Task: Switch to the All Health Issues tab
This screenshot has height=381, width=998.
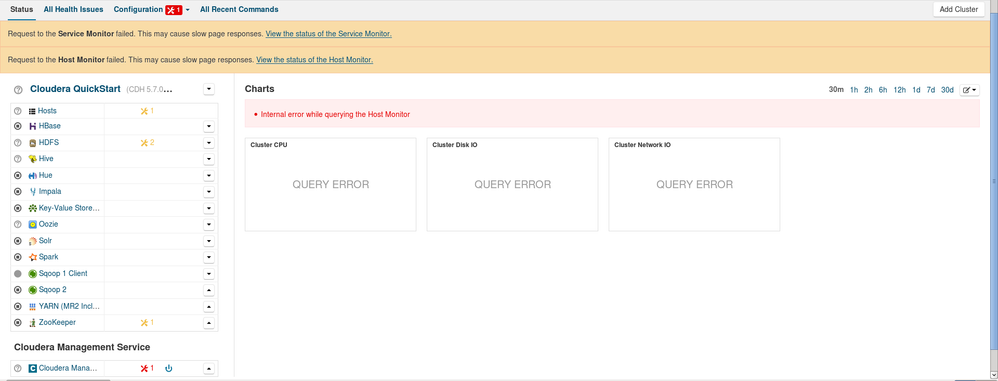Action: coord(73,10)
